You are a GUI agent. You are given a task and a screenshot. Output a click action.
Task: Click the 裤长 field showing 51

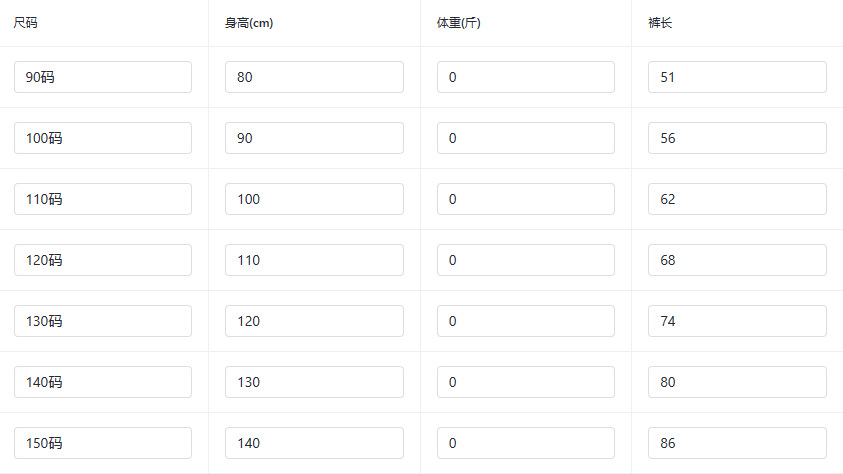[x=737, y=77]
